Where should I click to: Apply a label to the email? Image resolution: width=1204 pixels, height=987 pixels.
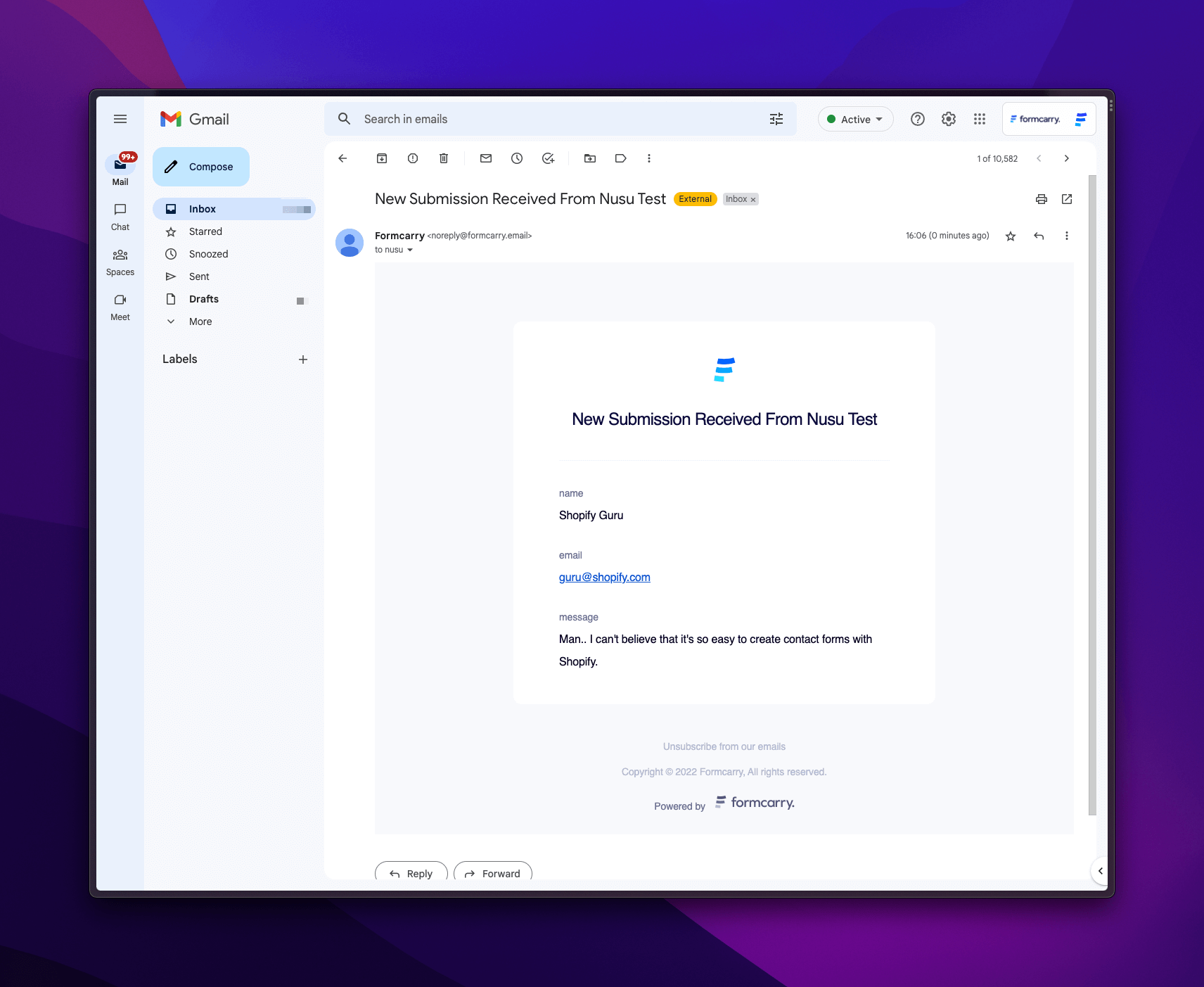pos(621,158)
